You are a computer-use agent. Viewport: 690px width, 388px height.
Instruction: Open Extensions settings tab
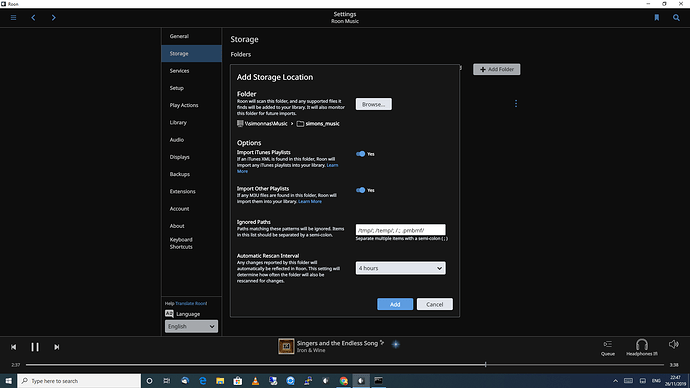pos(191,191)
